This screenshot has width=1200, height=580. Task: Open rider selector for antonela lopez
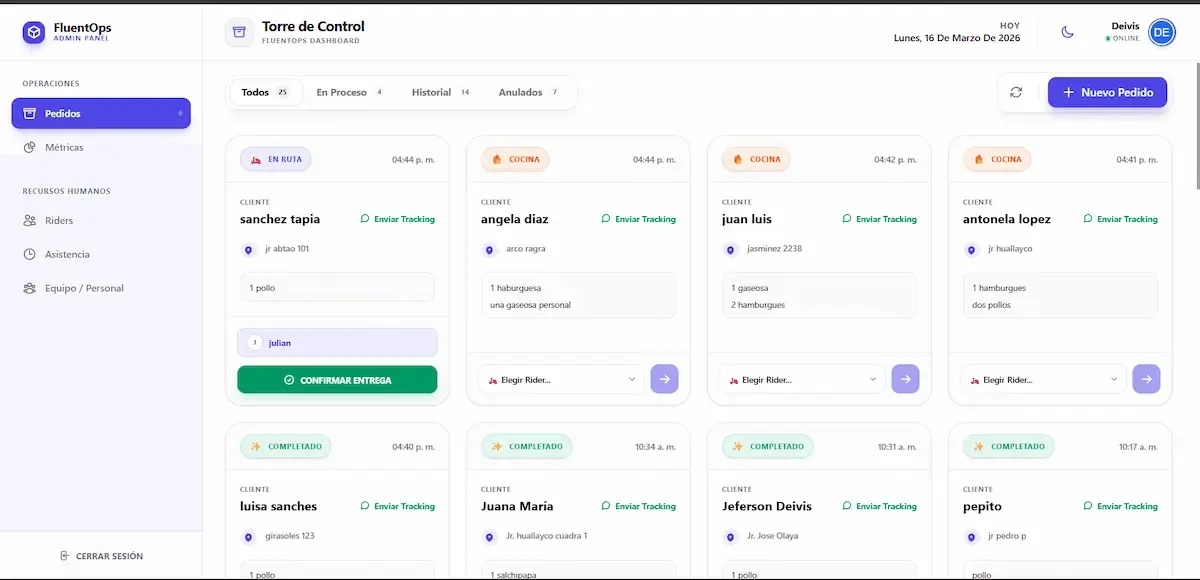pyautogui.click(x=1043, y=379)
